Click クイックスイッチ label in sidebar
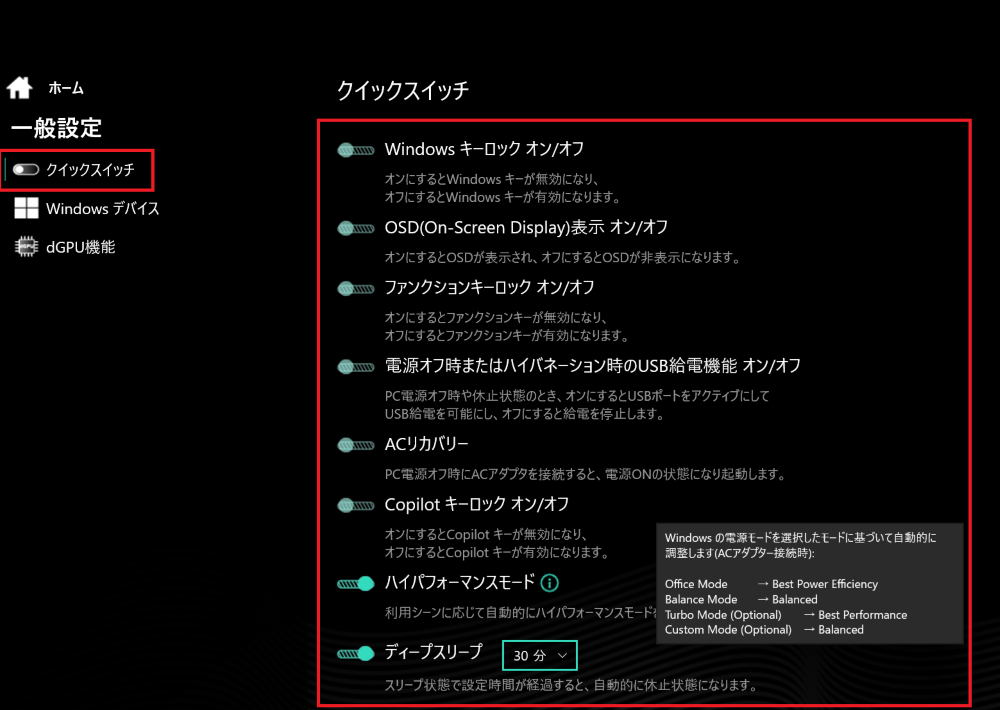 click(90, 170)
